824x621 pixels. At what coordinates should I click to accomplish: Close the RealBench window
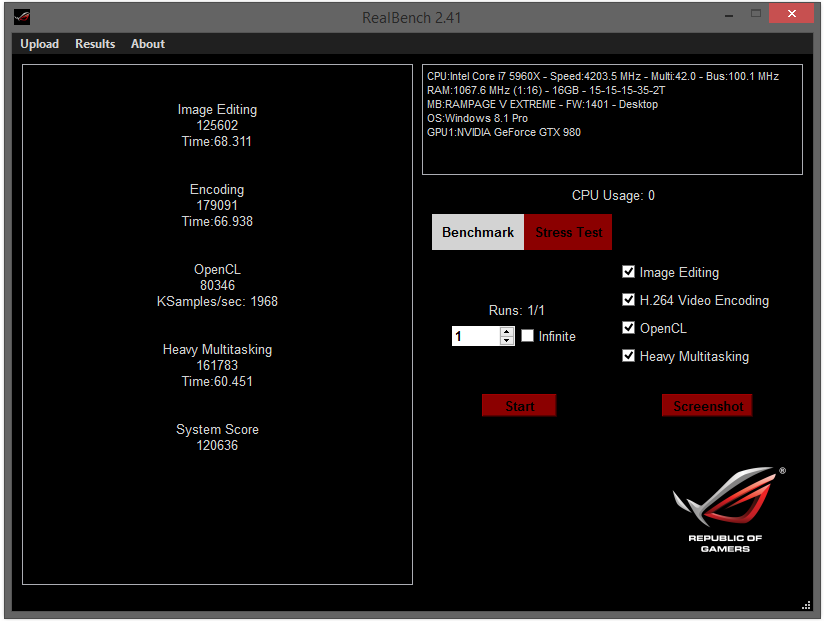[791, 14]
